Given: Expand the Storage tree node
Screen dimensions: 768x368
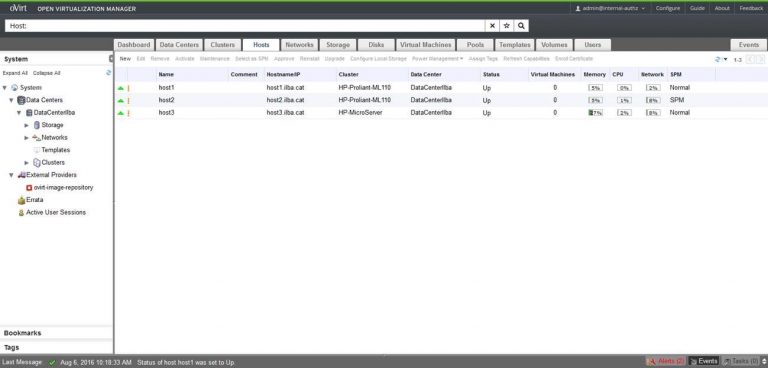Looking at the screenshot, I should [27, 125].
